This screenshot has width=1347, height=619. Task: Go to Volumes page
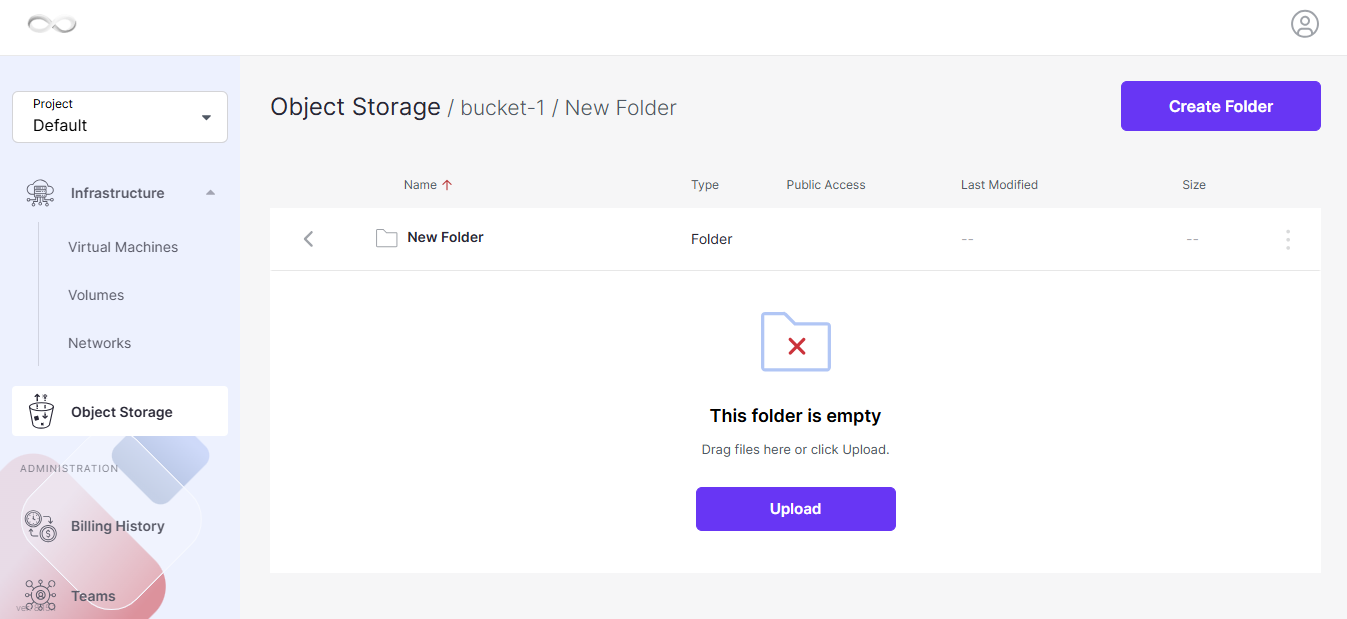(x=96, y=295)
